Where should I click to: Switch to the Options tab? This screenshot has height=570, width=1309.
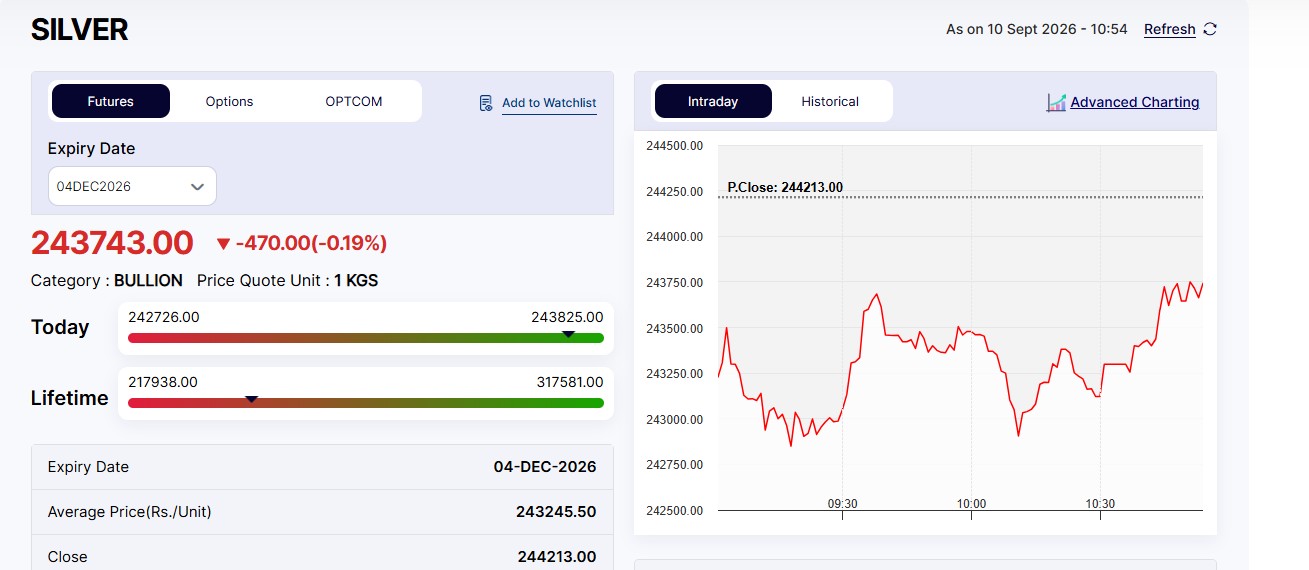click(229, 101)
